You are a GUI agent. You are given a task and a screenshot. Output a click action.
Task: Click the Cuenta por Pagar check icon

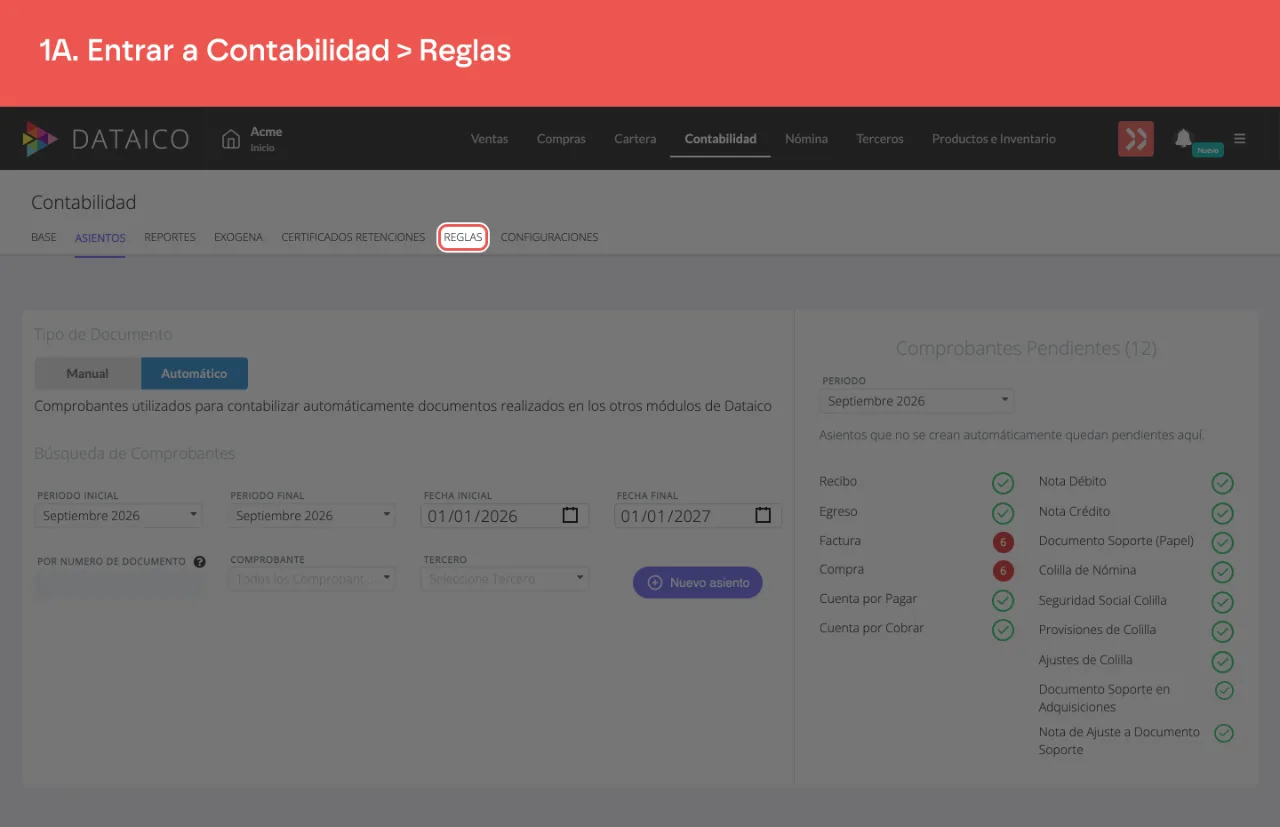[1003, 601]
